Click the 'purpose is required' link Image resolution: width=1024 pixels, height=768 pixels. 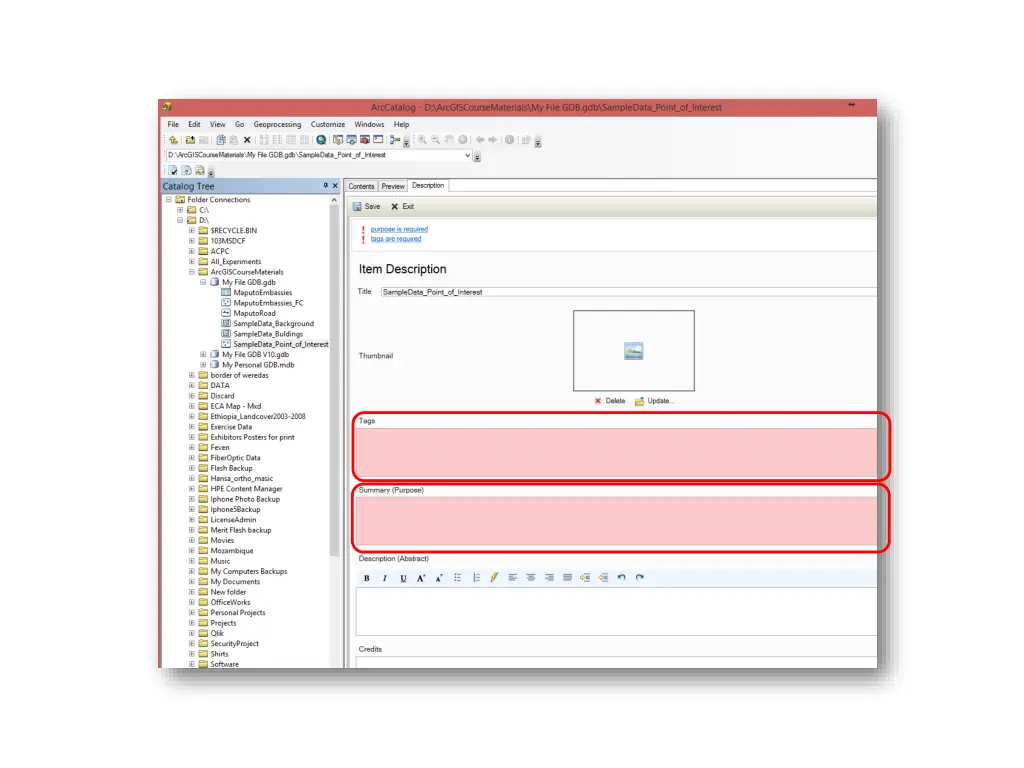pos(399,229)
